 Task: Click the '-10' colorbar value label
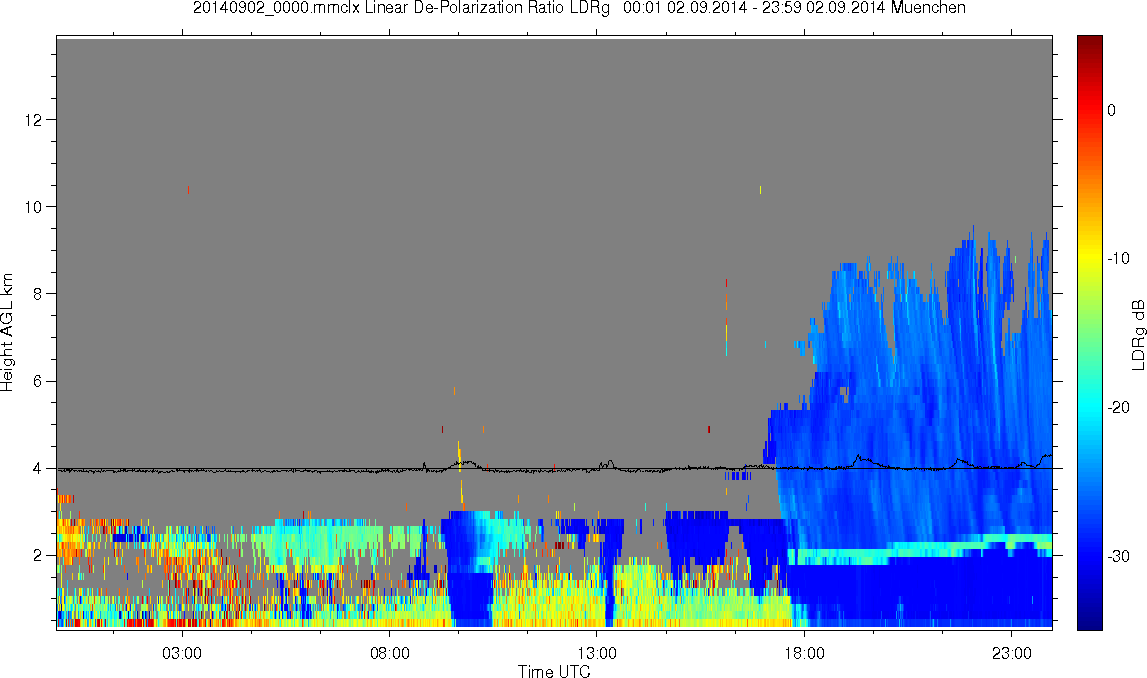[x=1118, y=259]
